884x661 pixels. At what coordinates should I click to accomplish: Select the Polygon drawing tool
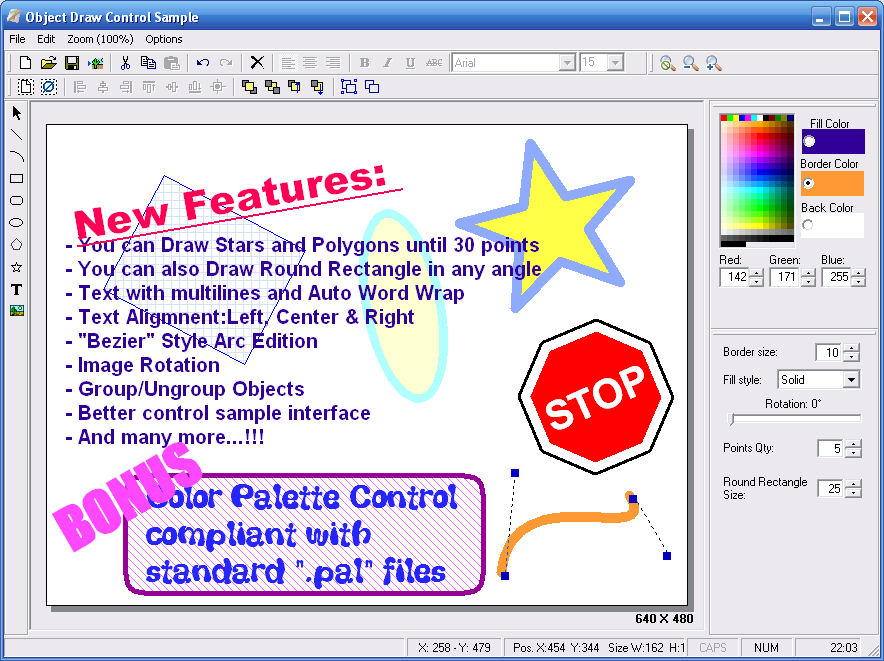(x=16, y=245)
